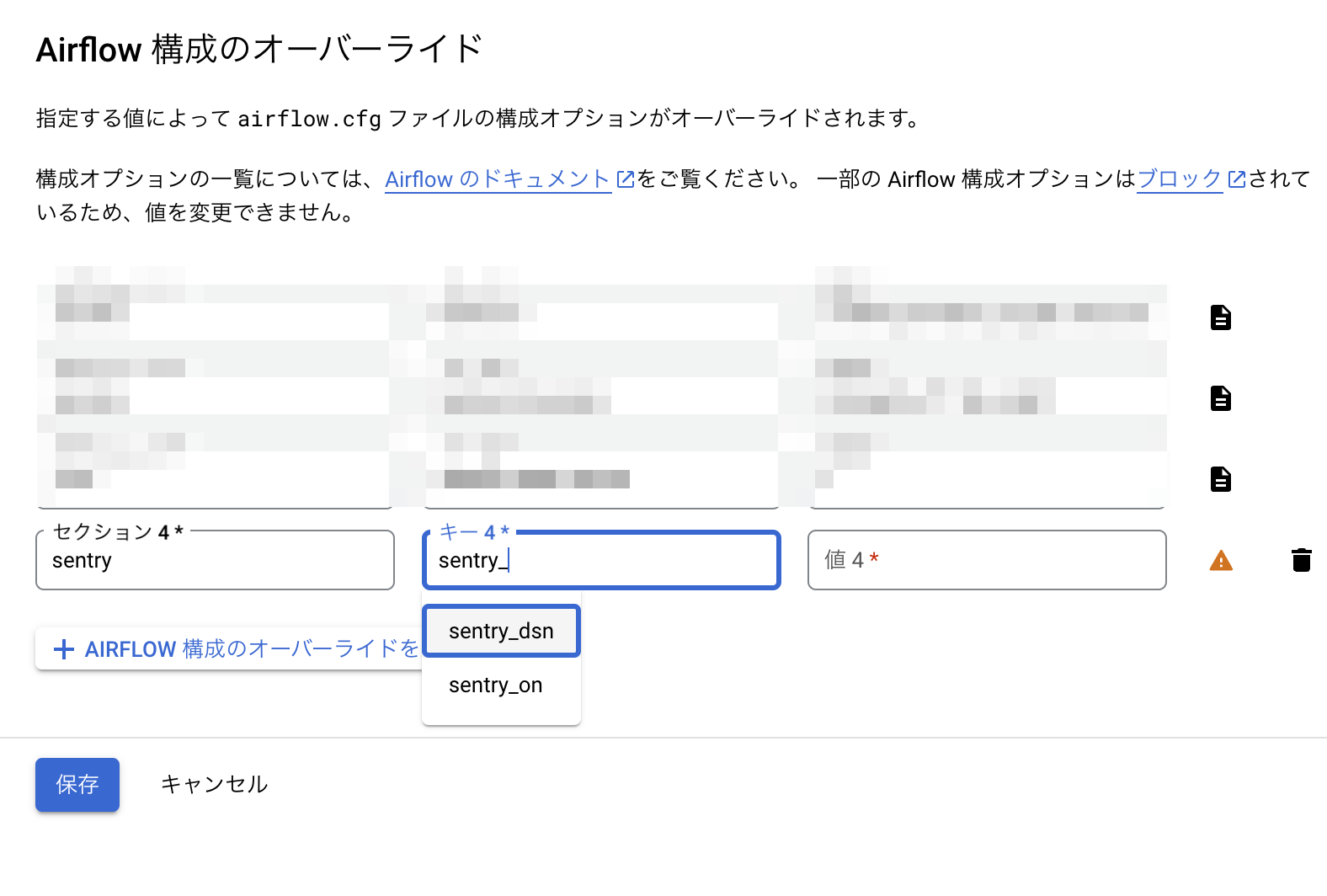Focus the セクション 4 input showing sentry
The image size is (1327, 896).
click(x=215, y=560)
